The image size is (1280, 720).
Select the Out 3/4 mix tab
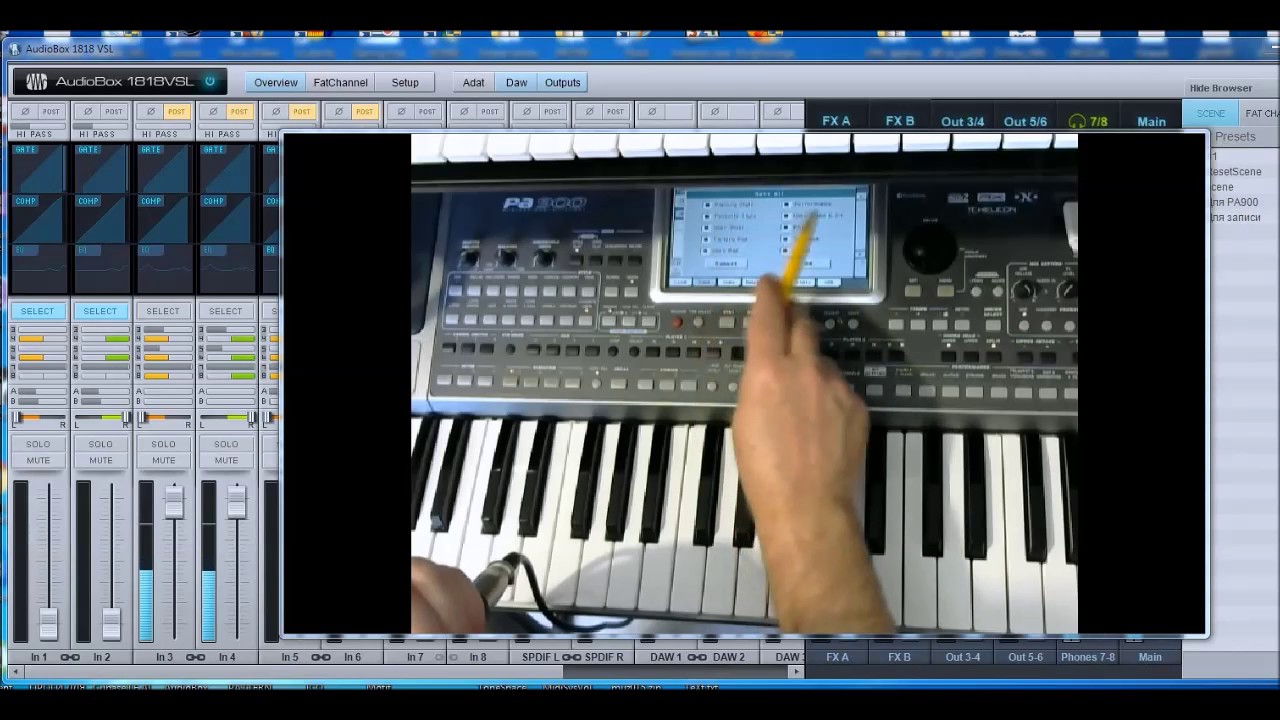coord(962,121)
